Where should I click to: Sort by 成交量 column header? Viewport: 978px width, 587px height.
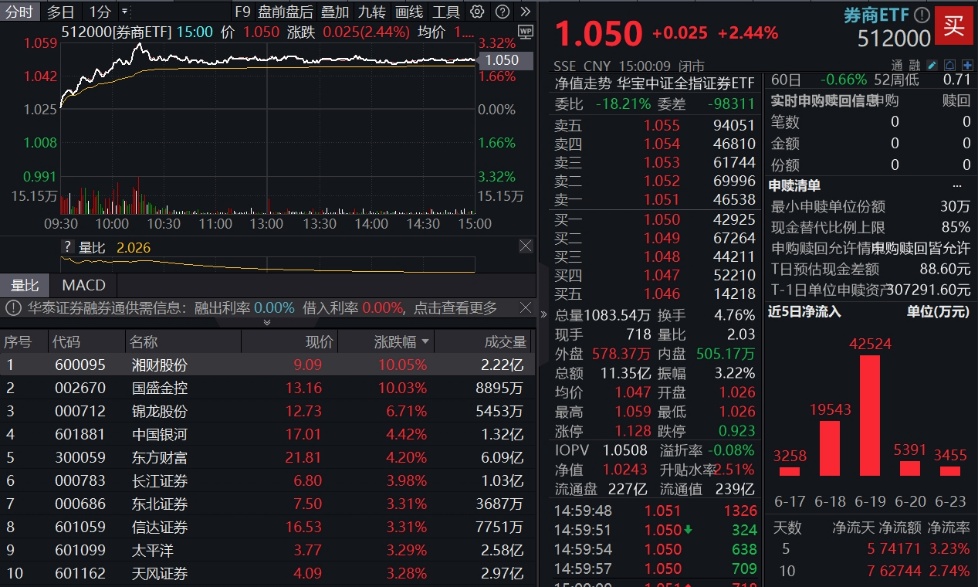tap(505, 342)
